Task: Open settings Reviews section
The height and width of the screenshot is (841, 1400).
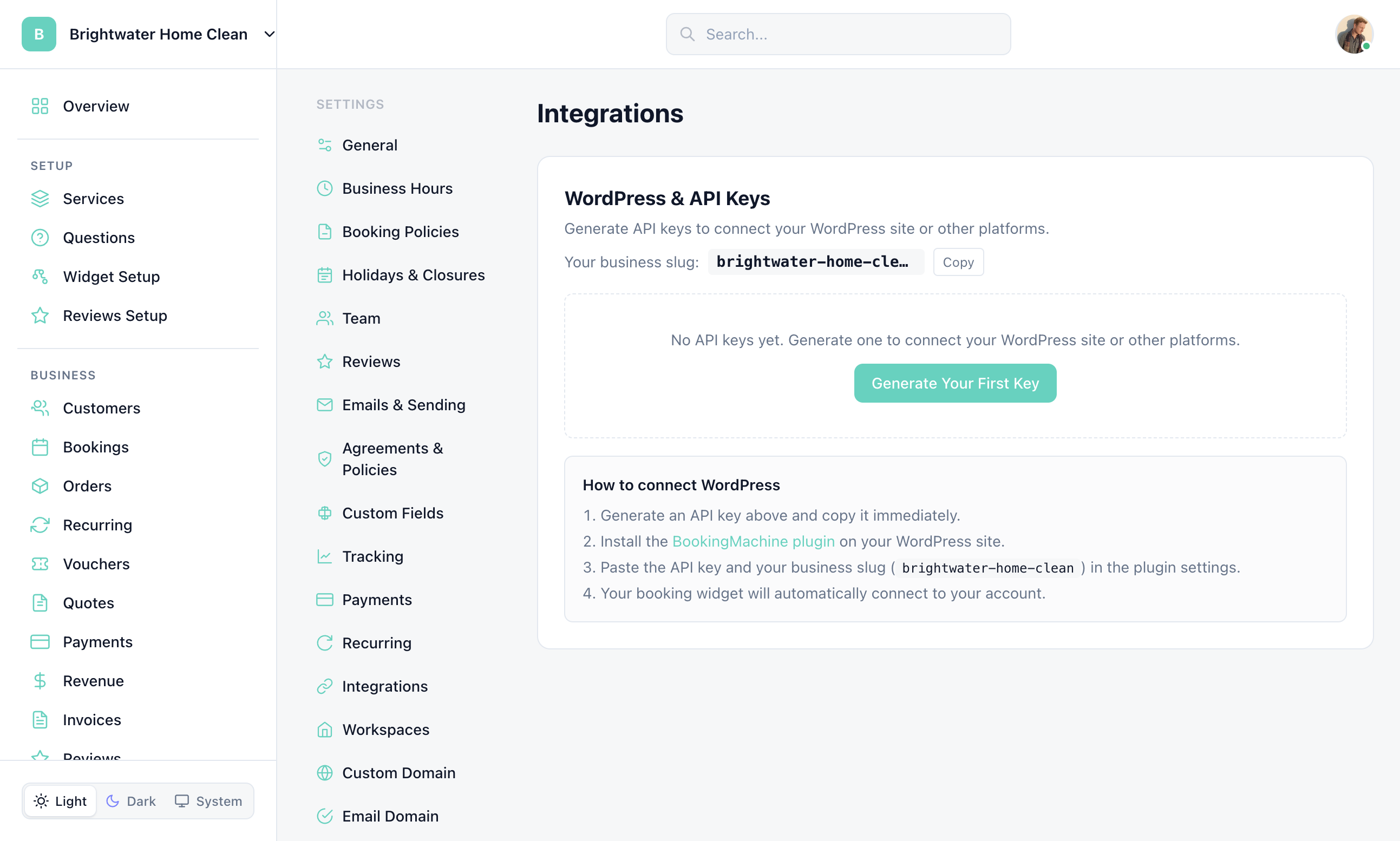Action: click(371, 362)
